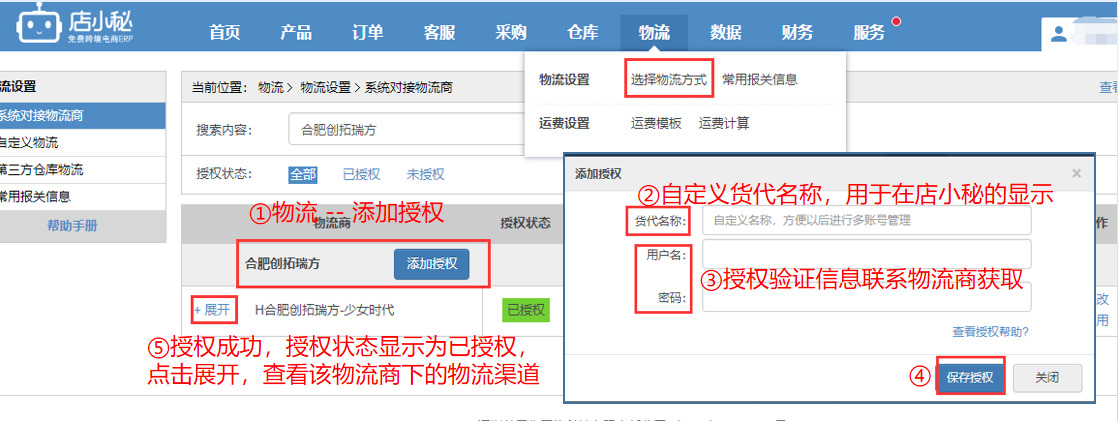Open 运费计算 from the dropdown
Image resolution: width=1118 pixels, height=421 pixels.
point(724,123)
